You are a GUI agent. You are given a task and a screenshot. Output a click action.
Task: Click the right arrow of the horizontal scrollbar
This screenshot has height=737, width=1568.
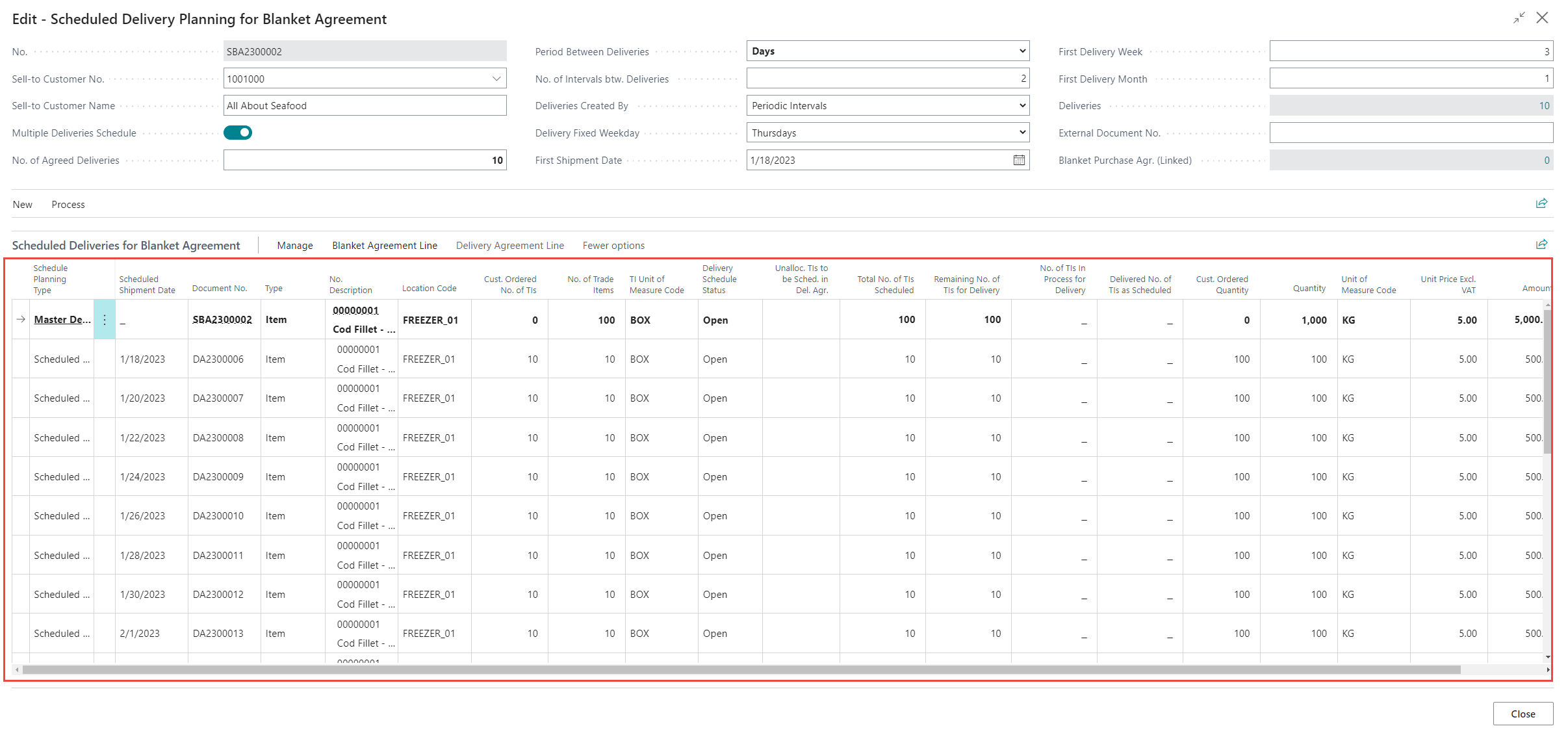tap(1548, 669)
